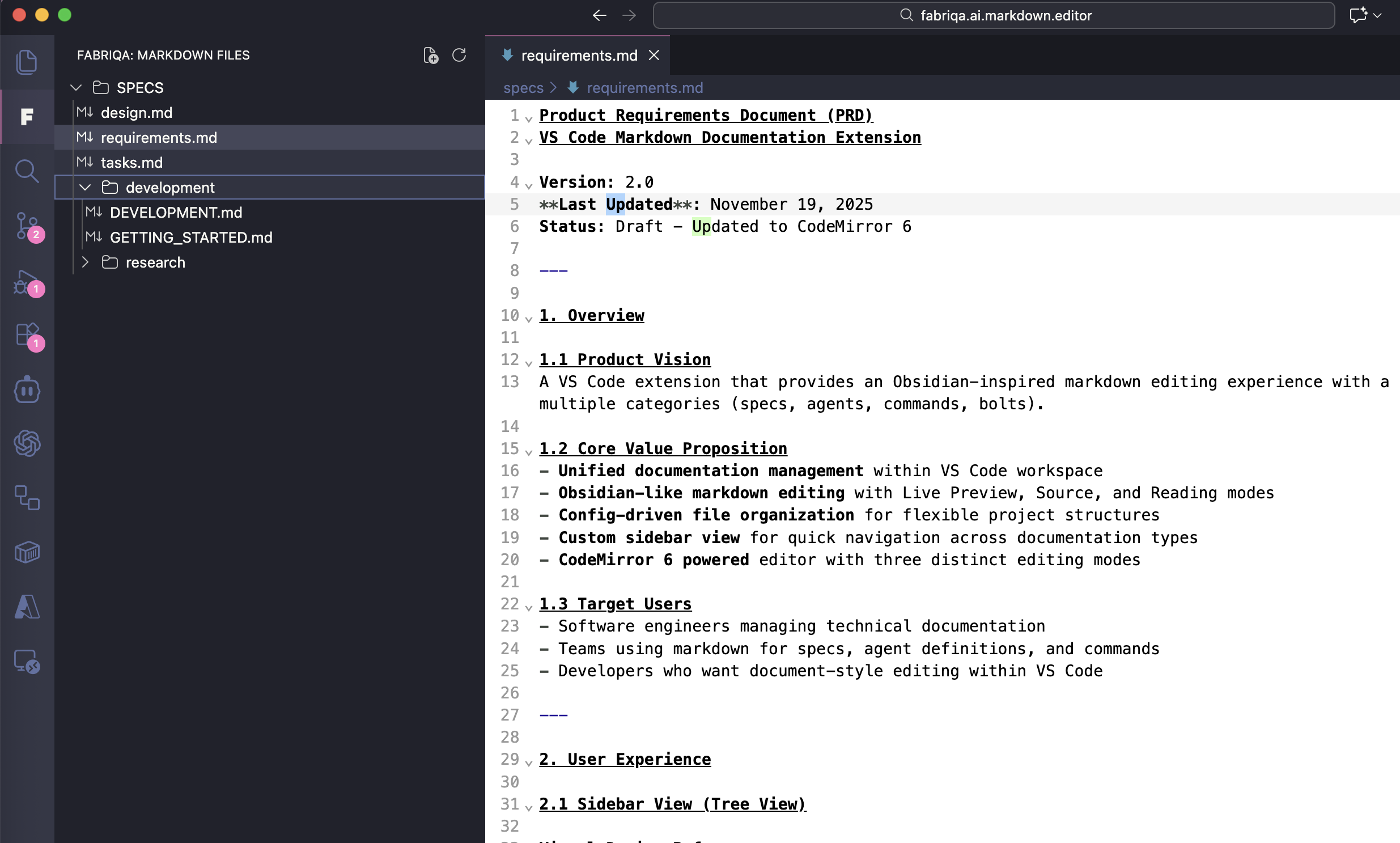Collapse the development folder

coord(84,187)
